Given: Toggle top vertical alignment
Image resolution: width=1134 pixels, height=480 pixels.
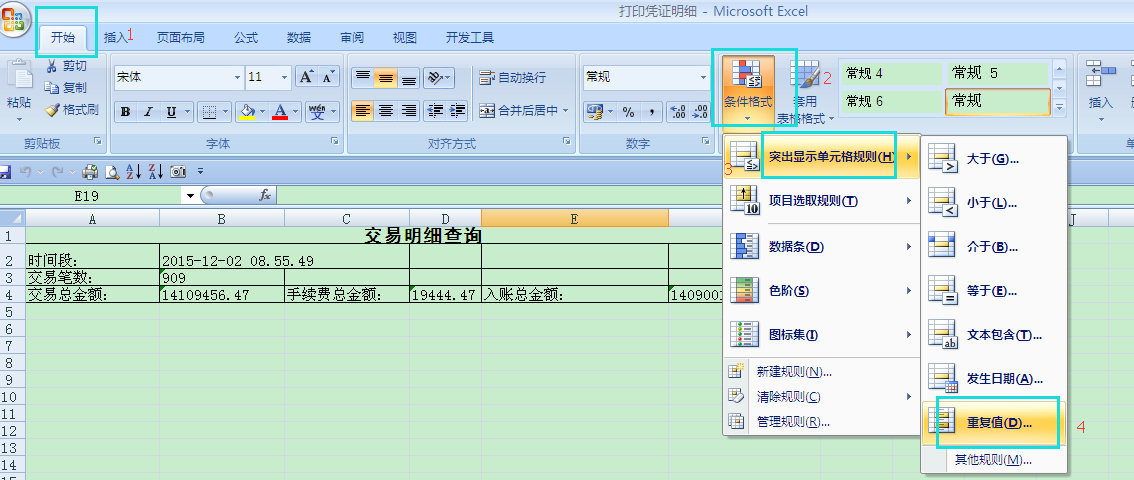Looking at the screenshot, I should pos(363,77).
